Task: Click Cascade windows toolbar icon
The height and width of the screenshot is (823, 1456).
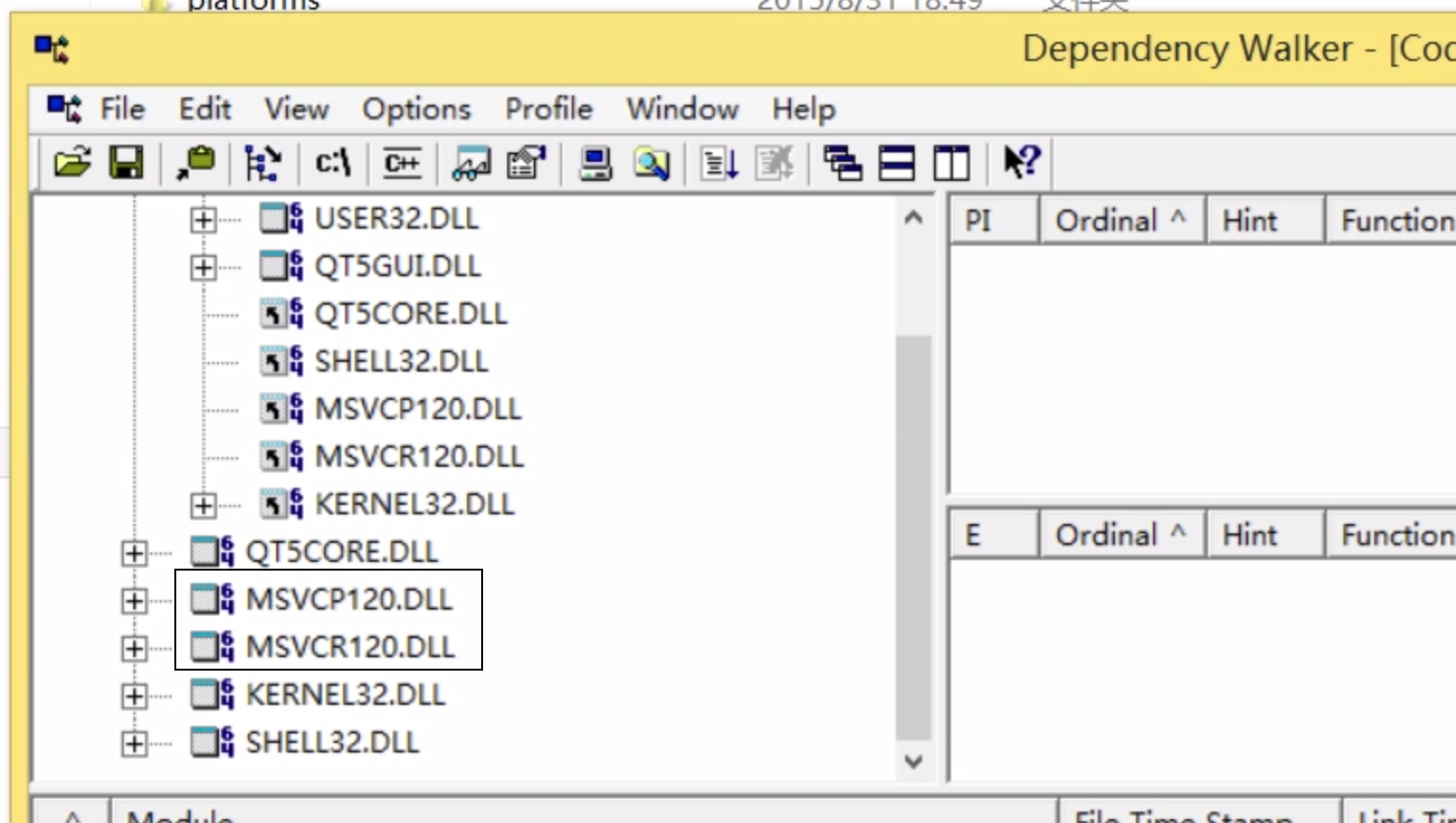Action: (842, 163)
